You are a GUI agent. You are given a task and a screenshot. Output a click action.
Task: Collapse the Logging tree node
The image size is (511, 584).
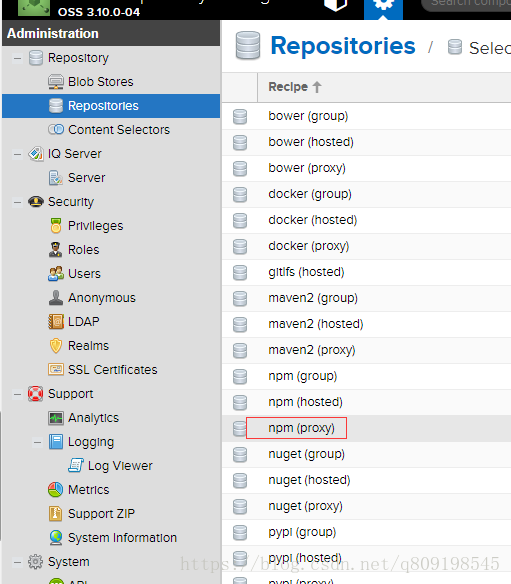pyautogui.click(x=37, y=442)
